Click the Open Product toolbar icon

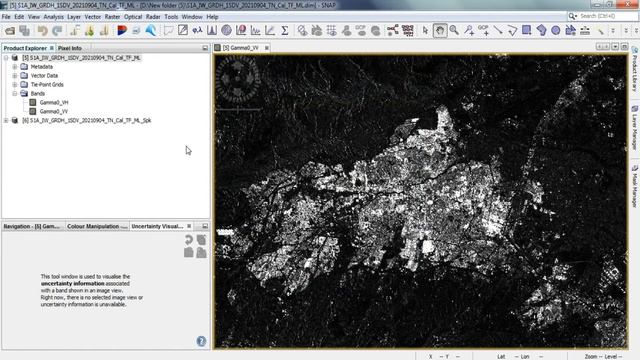(10, 31)
